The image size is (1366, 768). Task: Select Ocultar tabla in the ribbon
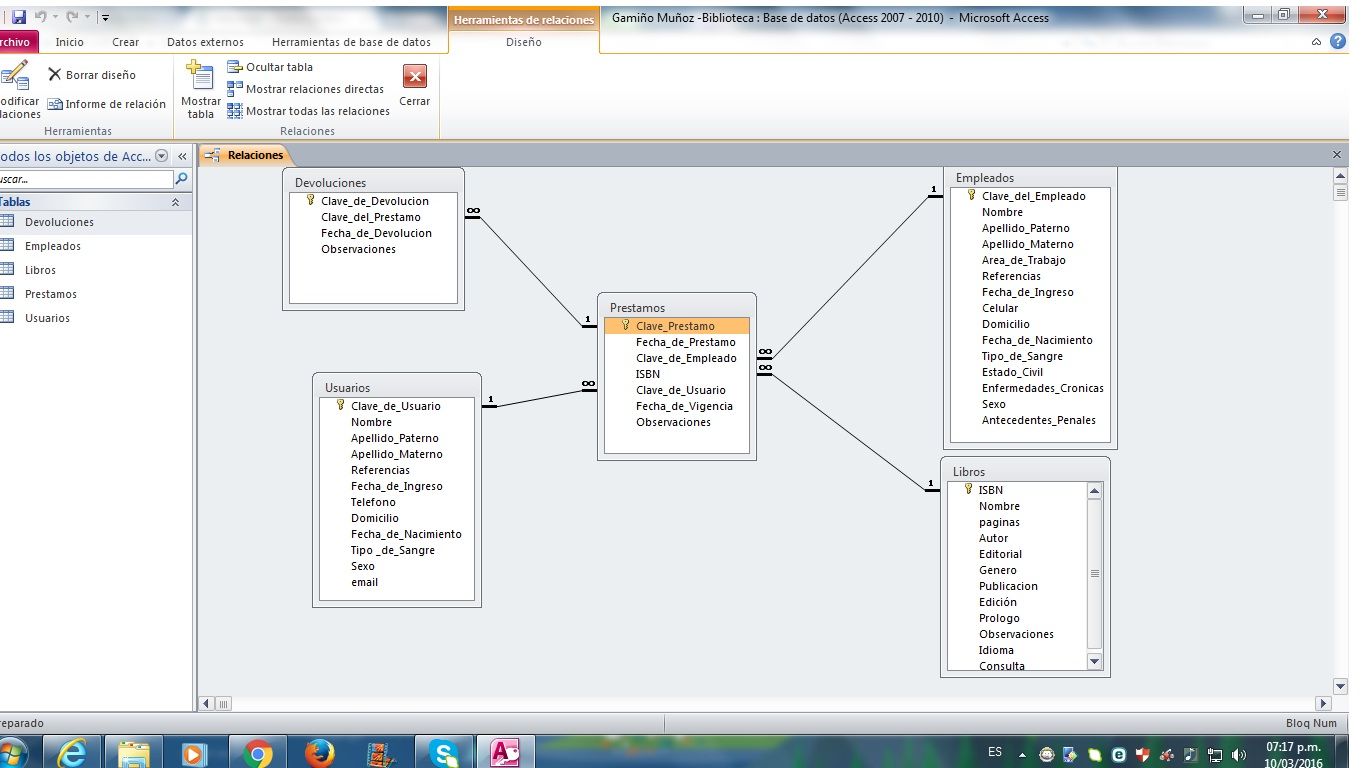270,67
